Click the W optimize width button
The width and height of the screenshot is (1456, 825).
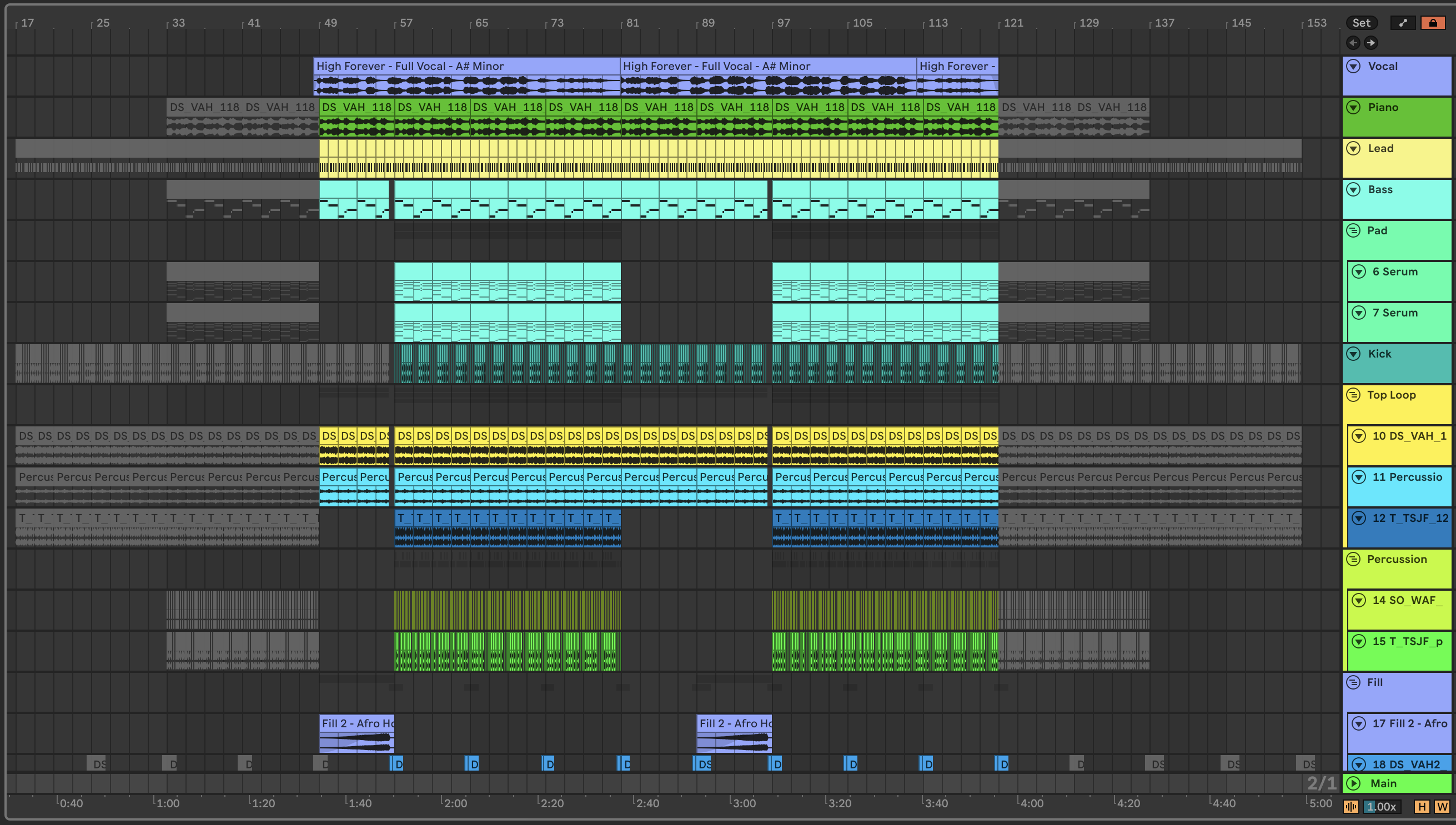point(1441,806)
